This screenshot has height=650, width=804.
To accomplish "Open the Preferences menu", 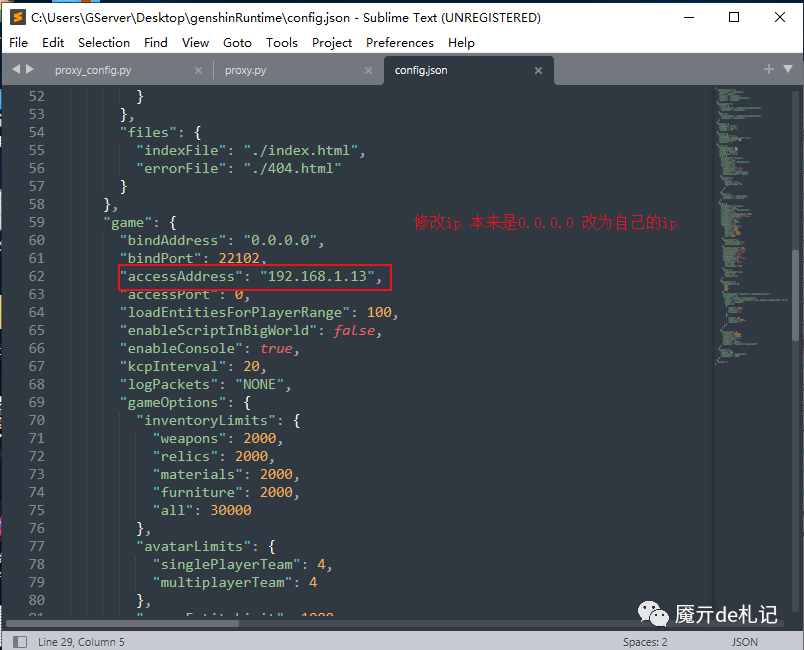I will click(x=399, y=43).
